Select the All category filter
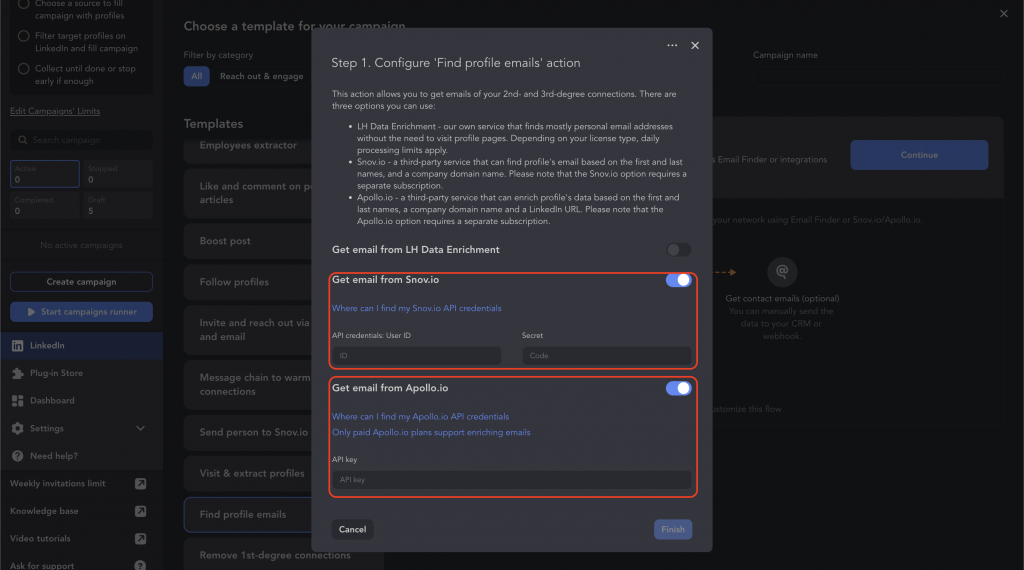Screen dimensions: 1024x570 tap(197, 76)
